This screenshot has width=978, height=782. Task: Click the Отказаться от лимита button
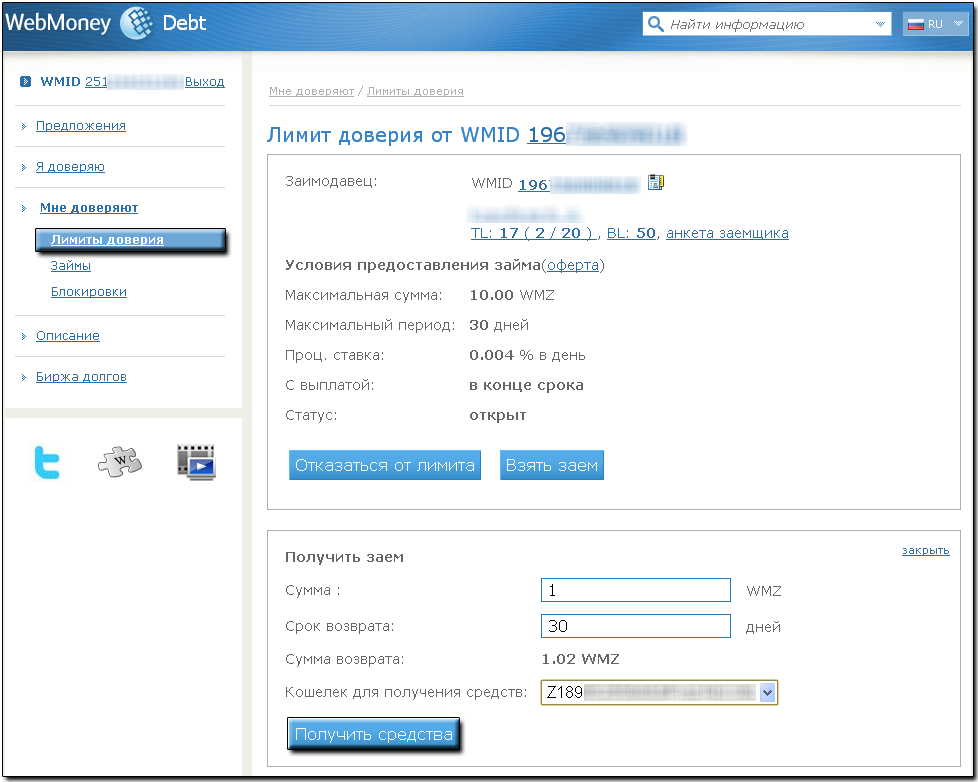tap(385, 465)
